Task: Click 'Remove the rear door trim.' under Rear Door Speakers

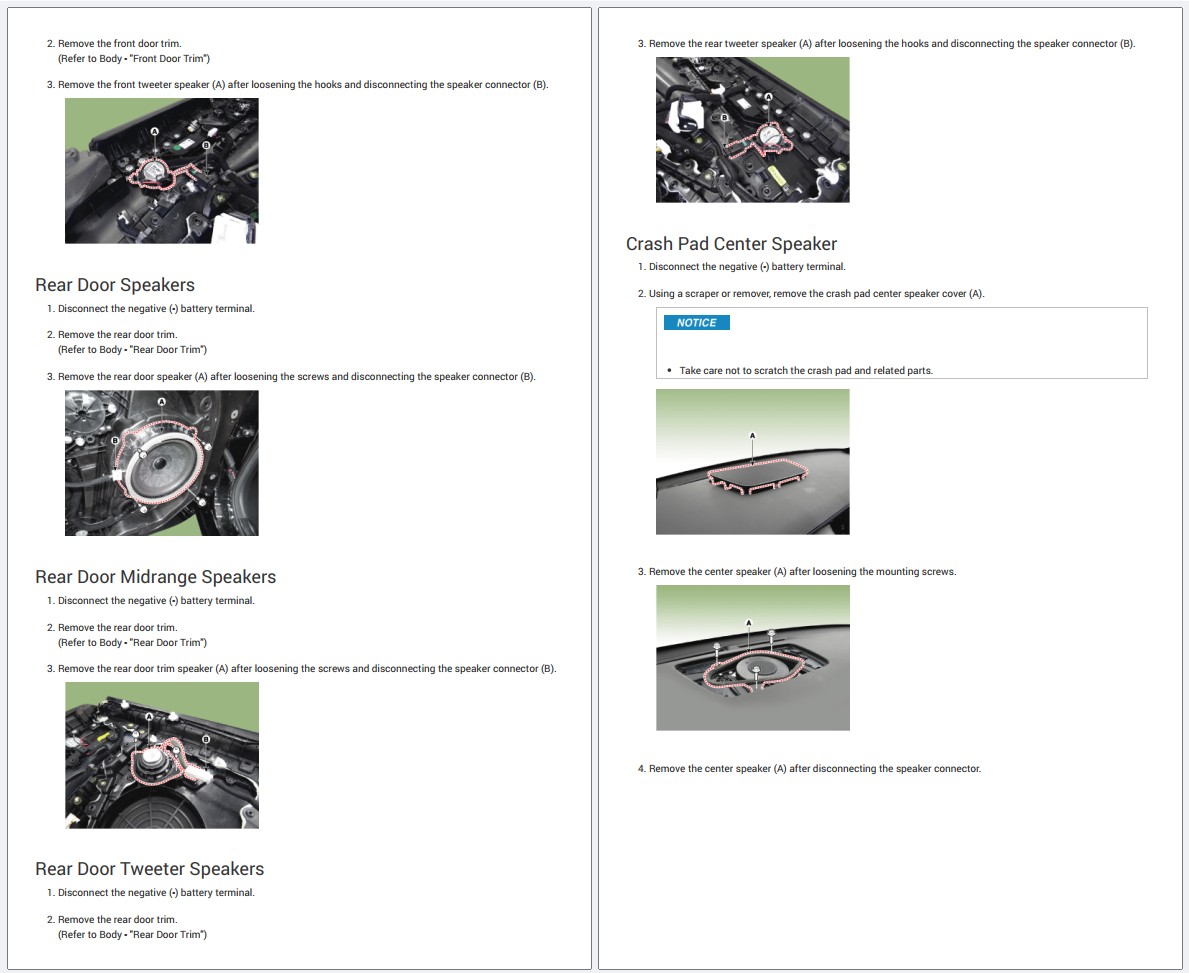Action: [x=118, y=334]
